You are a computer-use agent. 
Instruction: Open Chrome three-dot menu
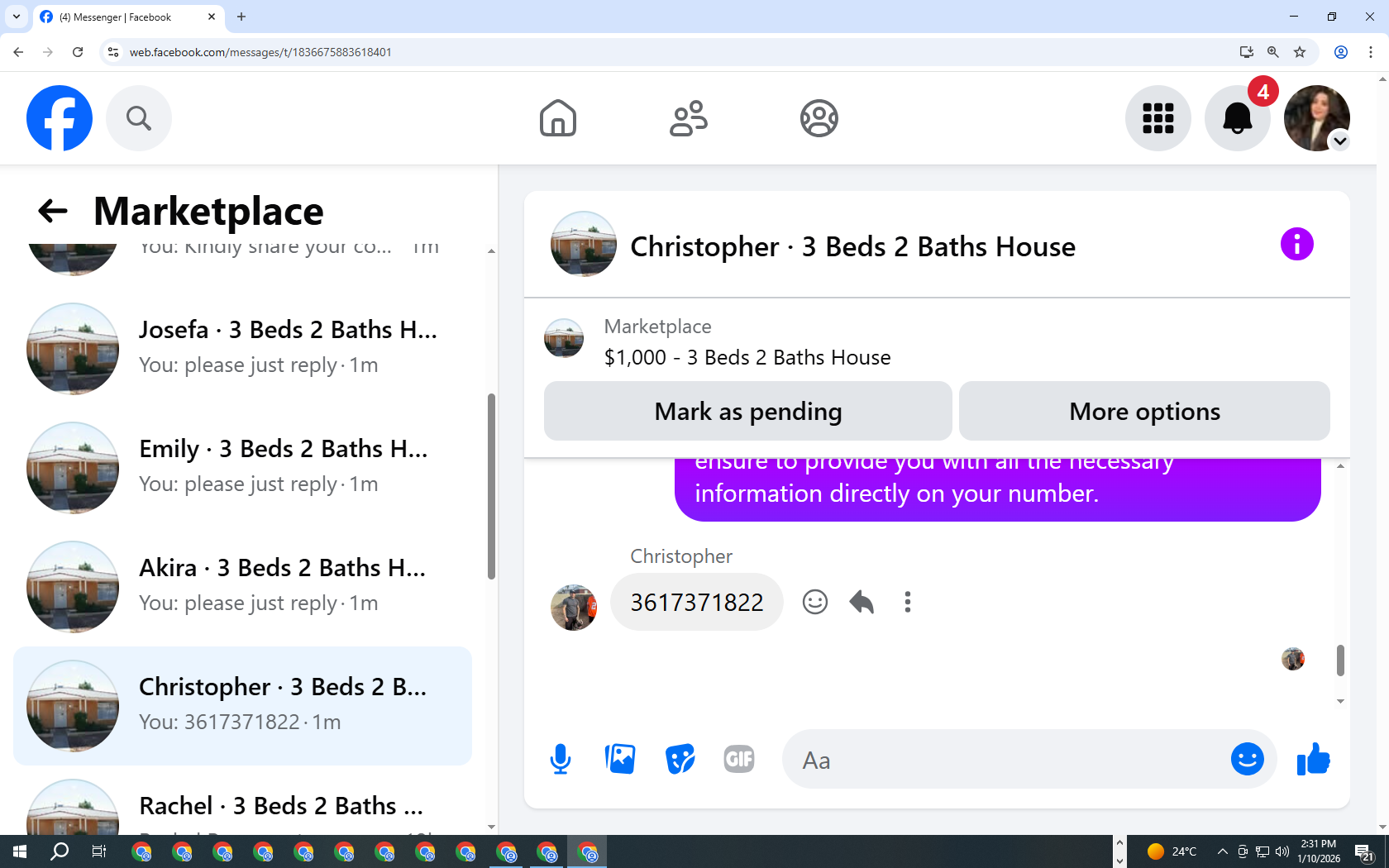coord(1371,52)
